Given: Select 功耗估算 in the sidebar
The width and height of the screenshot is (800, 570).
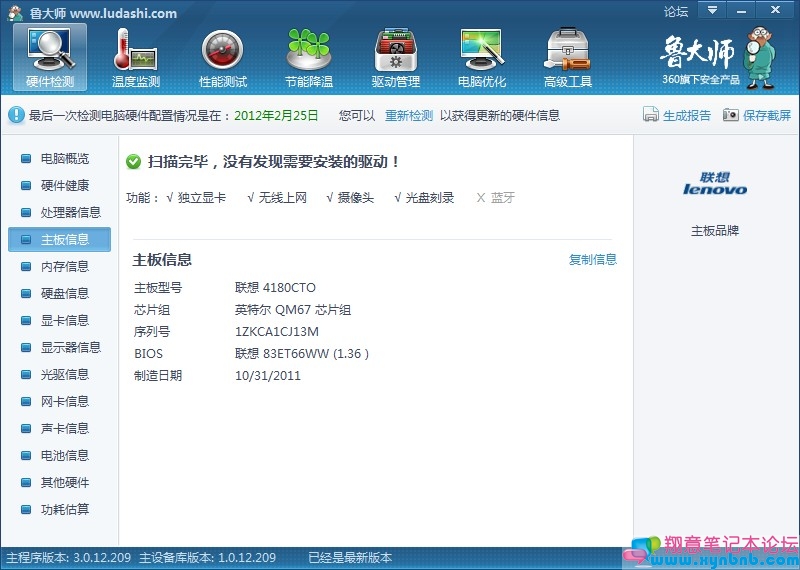Looking at the screenshot, I should (59, 509).
